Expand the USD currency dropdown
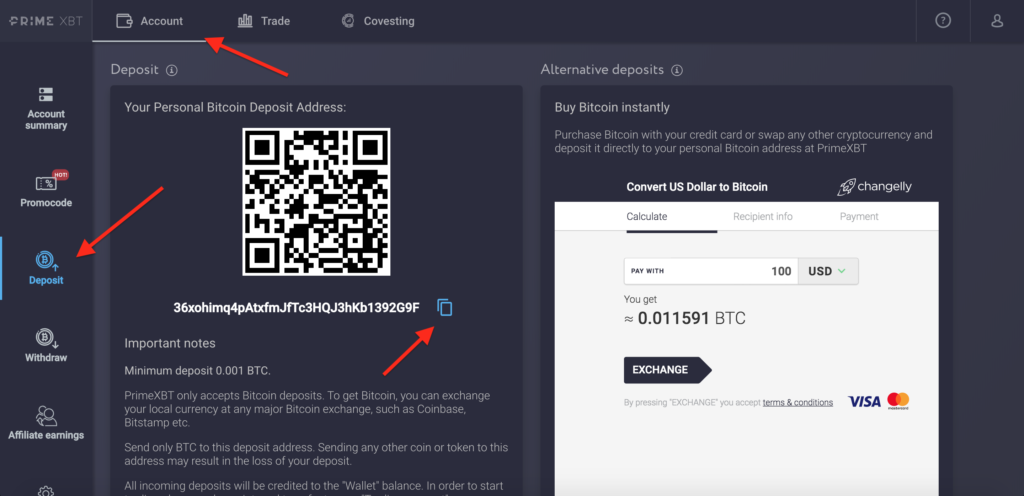 tap(828, 271)
